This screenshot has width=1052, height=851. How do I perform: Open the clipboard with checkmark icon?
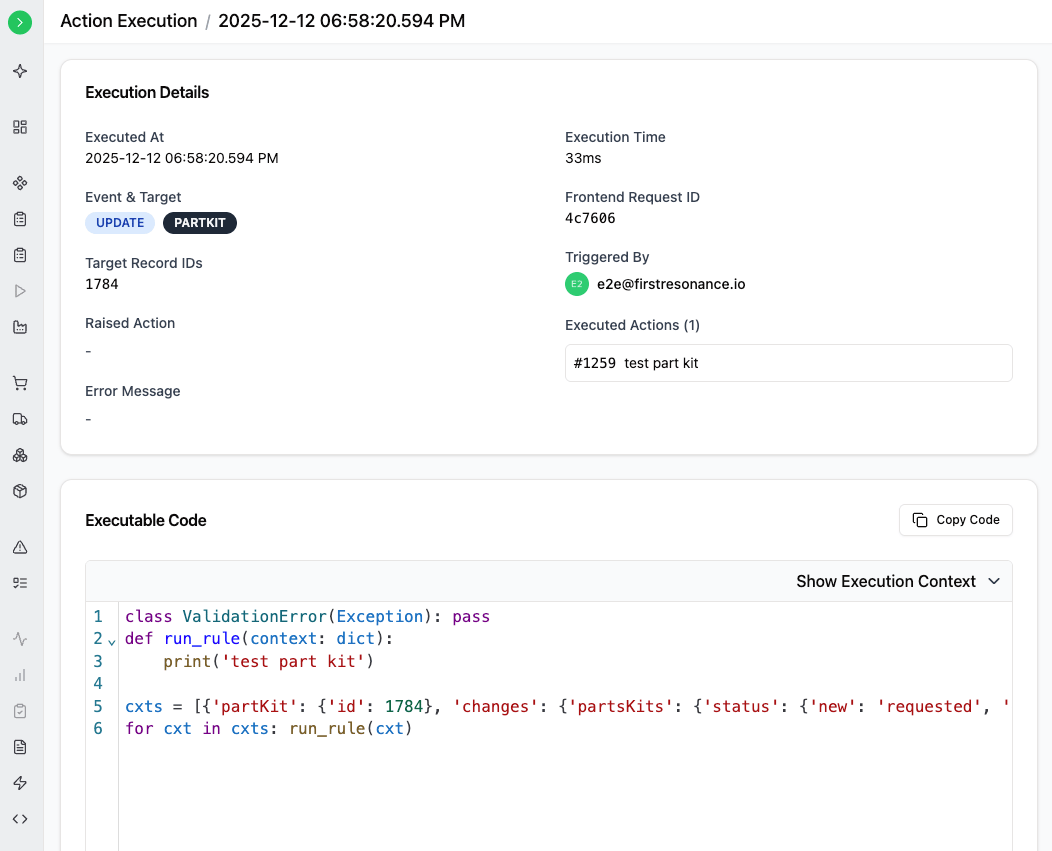pyautogui.click(x=20, y=711)
